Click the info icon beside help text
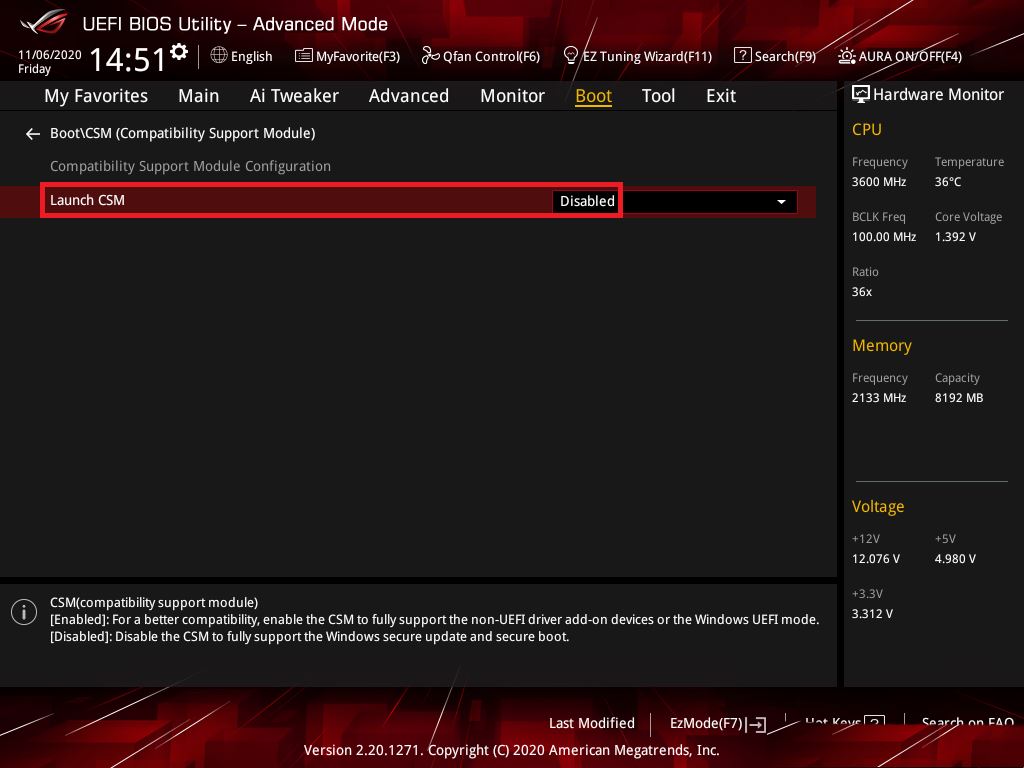The height and width of the screenshot is (768, 1024). tap(24, 613)
